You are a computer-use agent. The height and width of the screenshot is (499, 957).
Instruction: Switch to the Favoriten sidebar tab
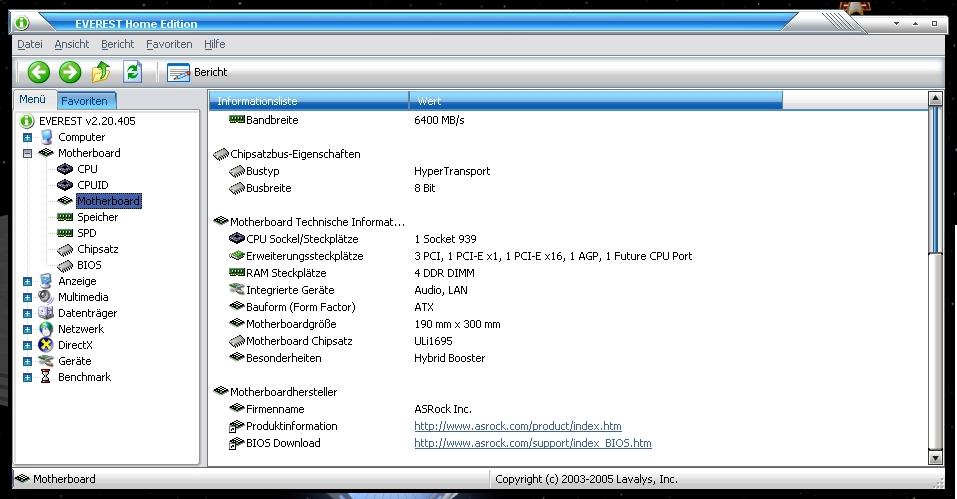pyautogui.click(x=85, y=100)
